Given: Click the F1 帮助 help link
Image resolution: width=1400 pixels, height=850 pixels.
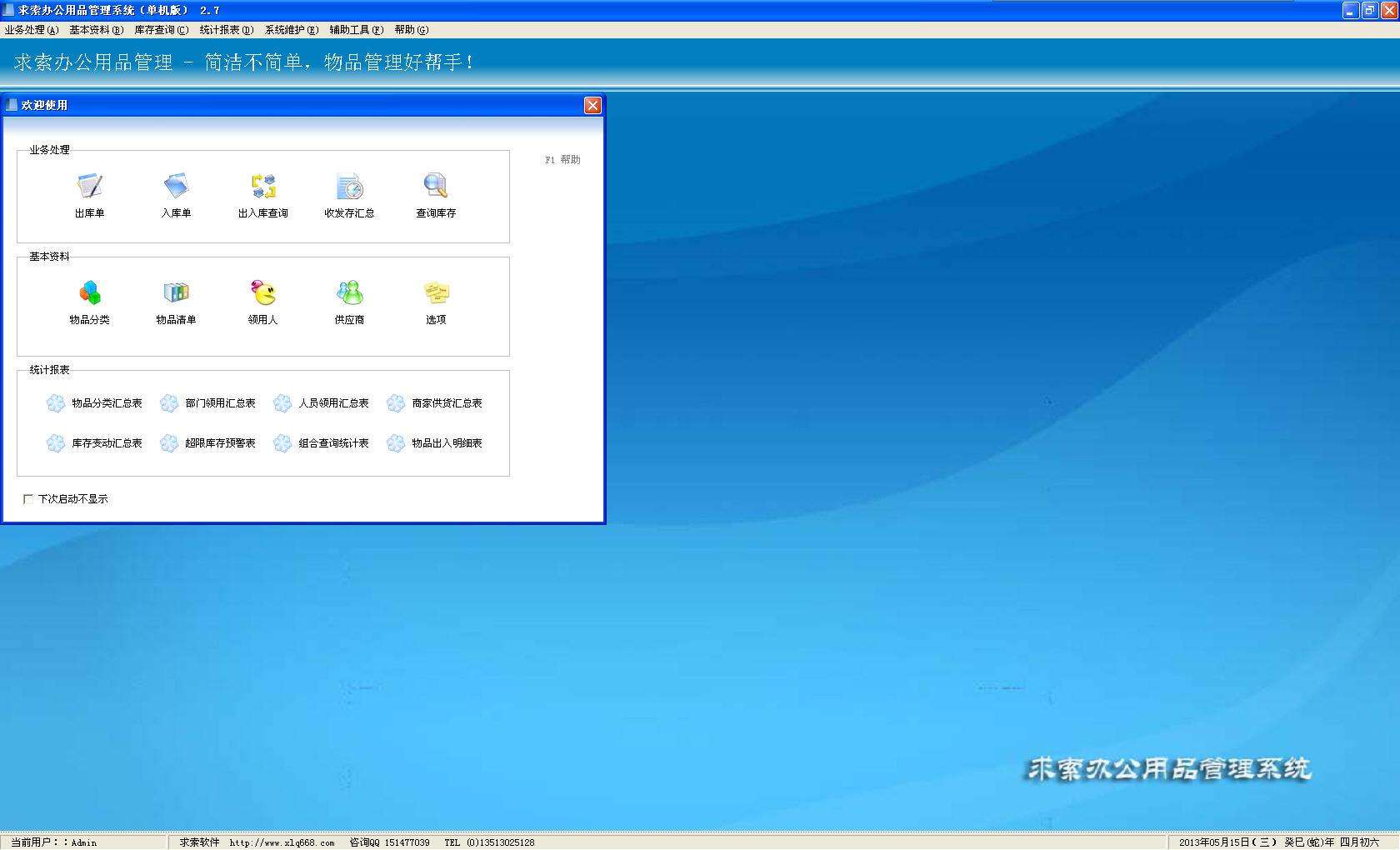Looking at the screenshot, I should click(562, 160).
